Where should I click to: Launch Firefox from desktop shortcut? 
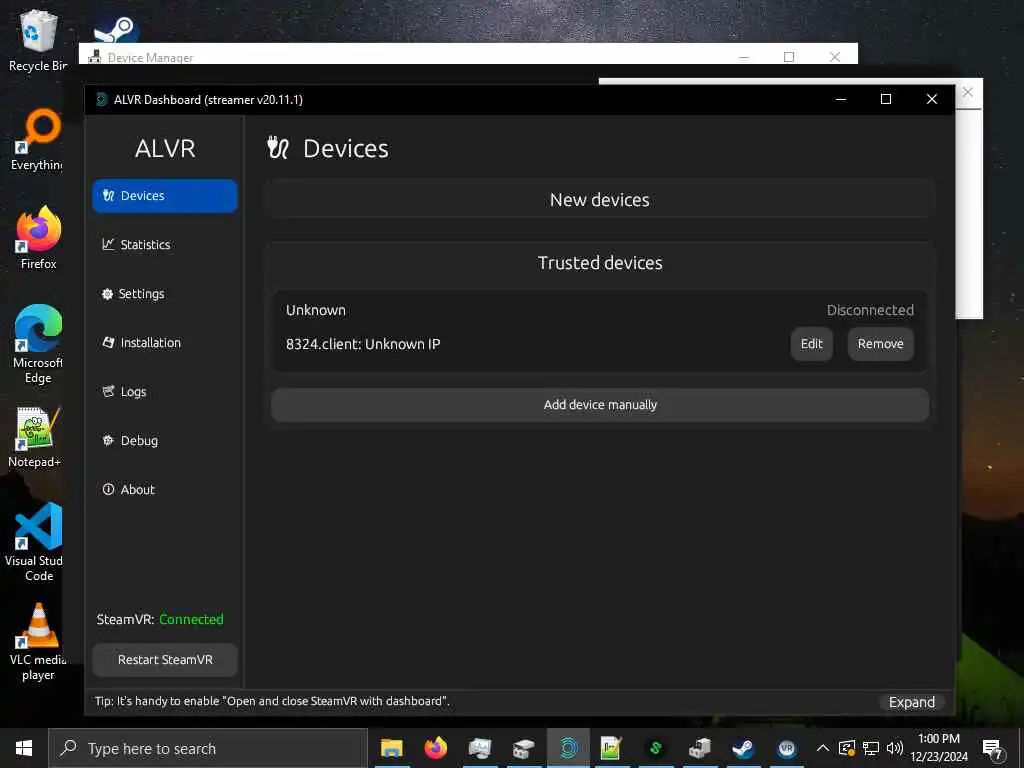point(38,238)
